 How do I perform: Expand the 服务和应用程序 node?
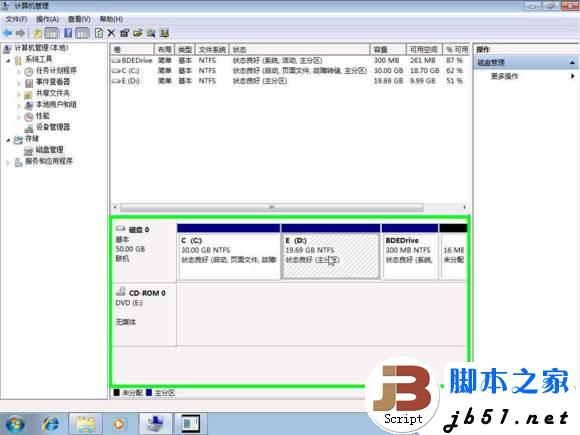click(x=8, y=162)
